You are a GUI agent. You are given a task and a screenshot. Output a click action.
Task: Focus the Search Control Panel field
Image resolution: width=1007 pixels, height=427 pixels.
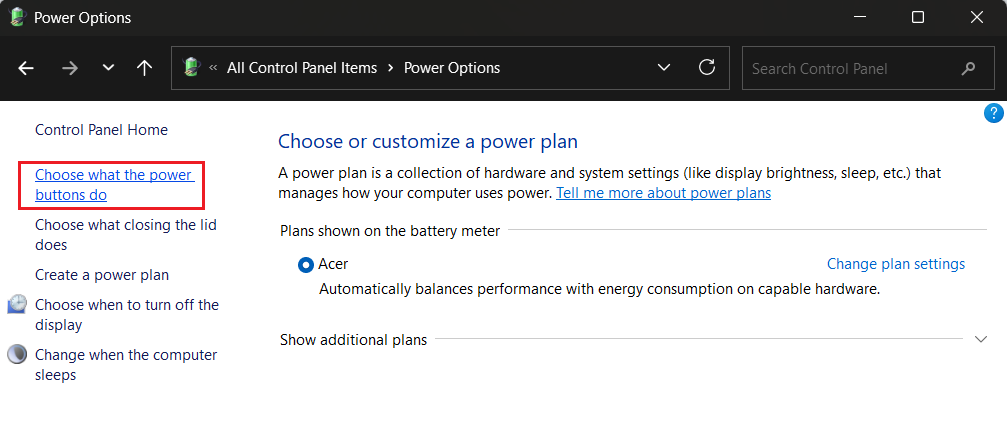[850, 69]
